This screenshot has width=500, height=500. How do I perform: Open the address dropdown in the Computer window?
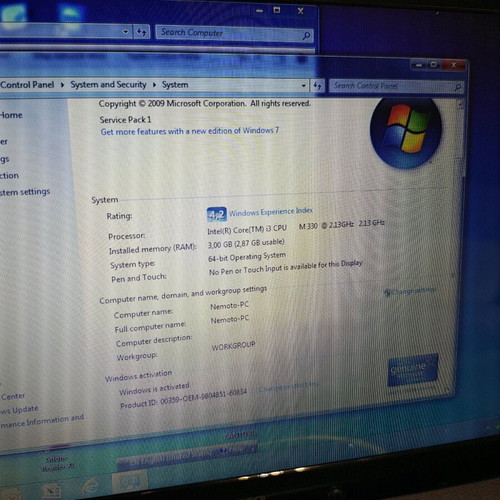[125, 32]
